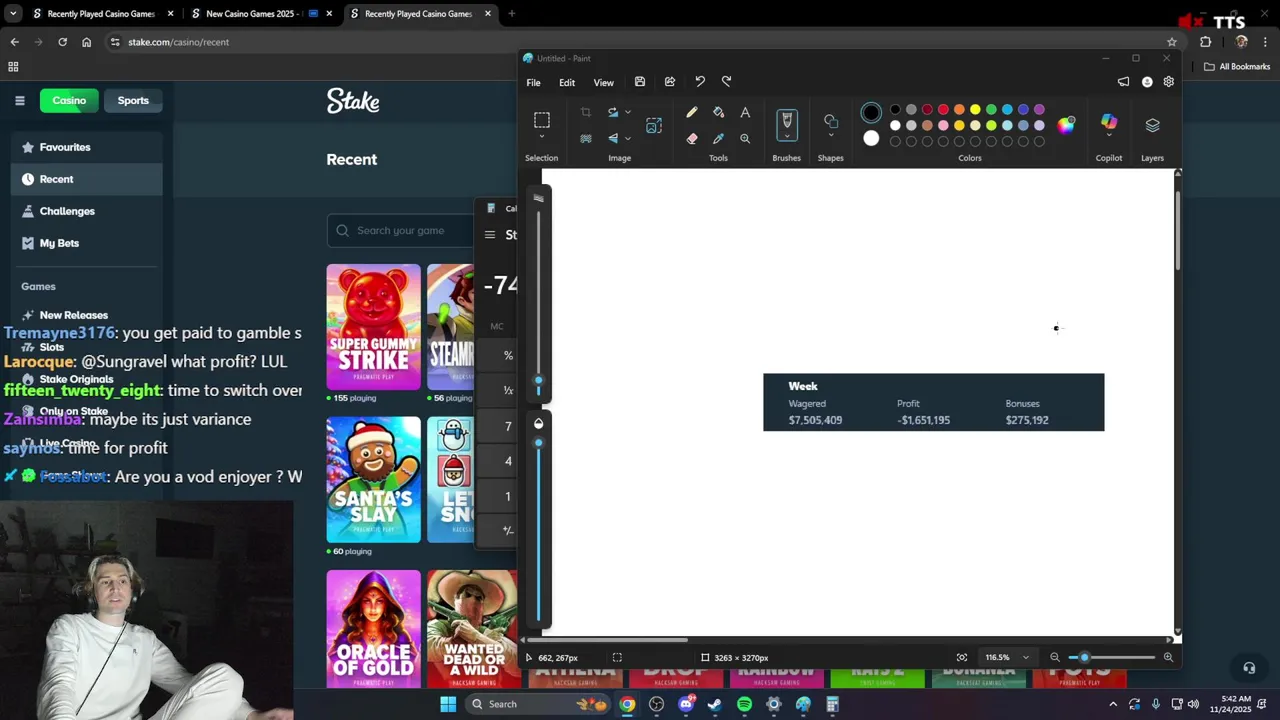The image size is (1280, 720).
Task: Select the Color 2 white circle
Action: 871,138
